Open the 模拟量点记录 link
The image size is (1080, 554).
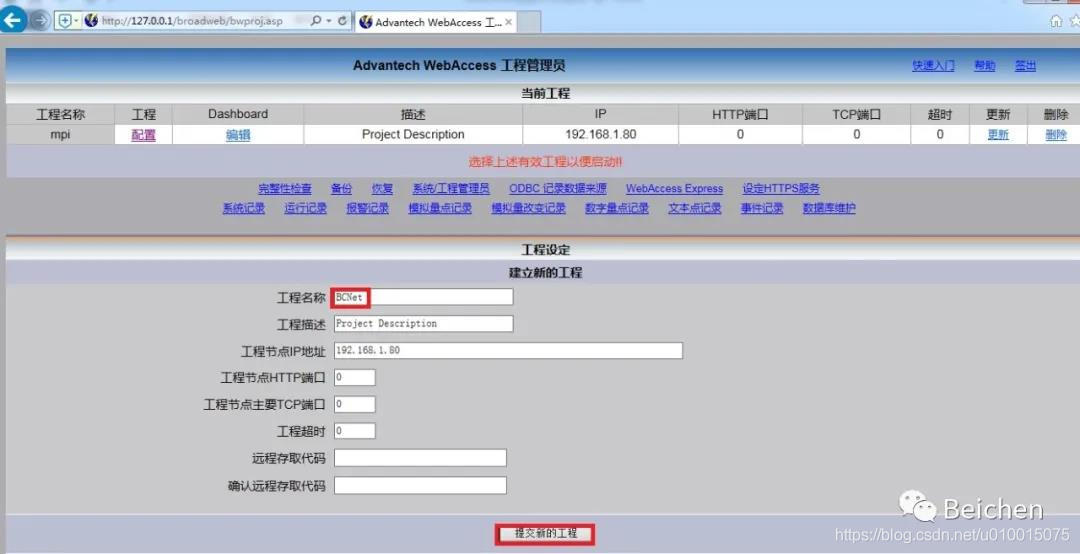pos(439,208)
